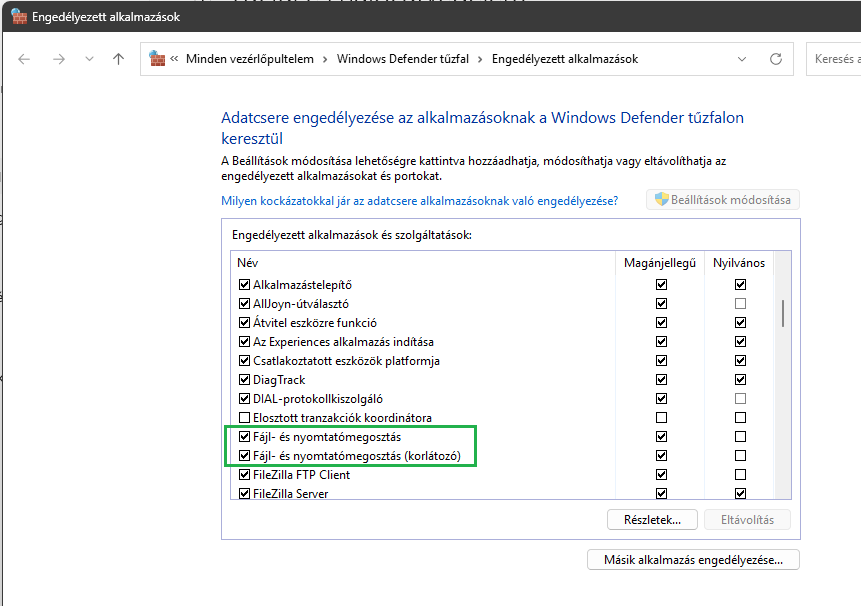
Task: Toggle Nyilvános checkbox for DIAL-protokollkiszolgáló
Action: point(740,399)
